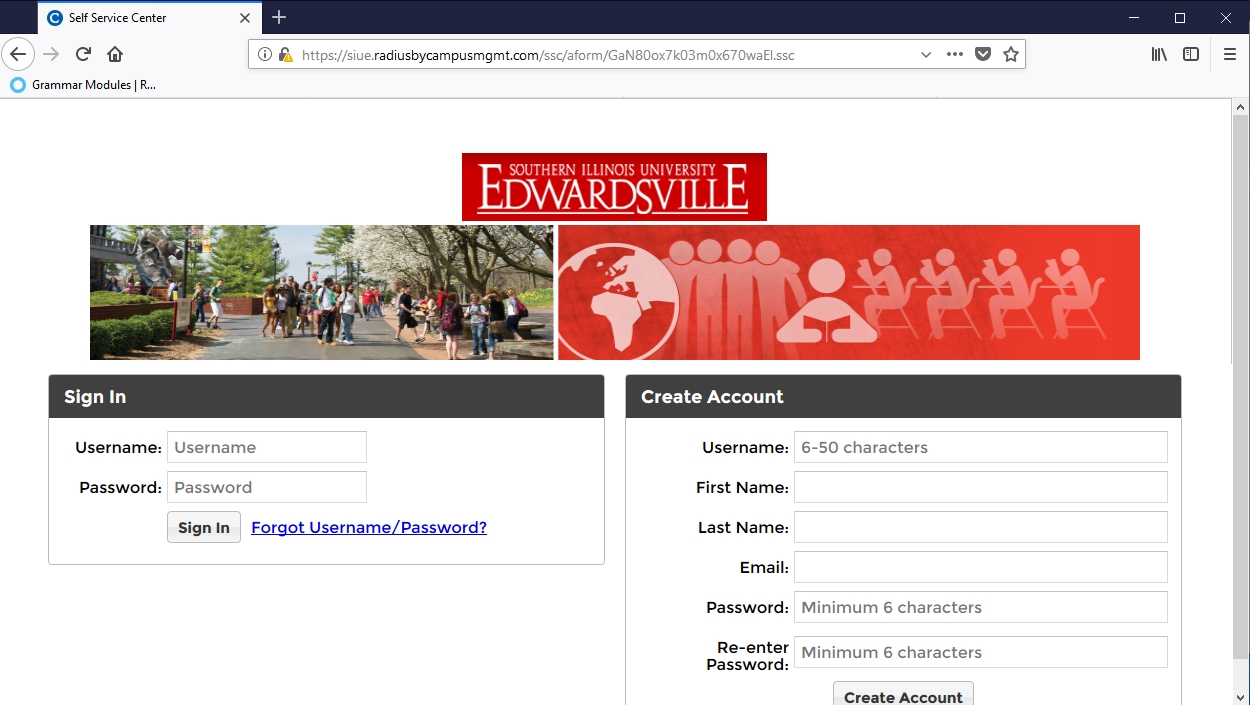
Task: Open the Grammar Modules bookmark
Action: click(84, 85)
